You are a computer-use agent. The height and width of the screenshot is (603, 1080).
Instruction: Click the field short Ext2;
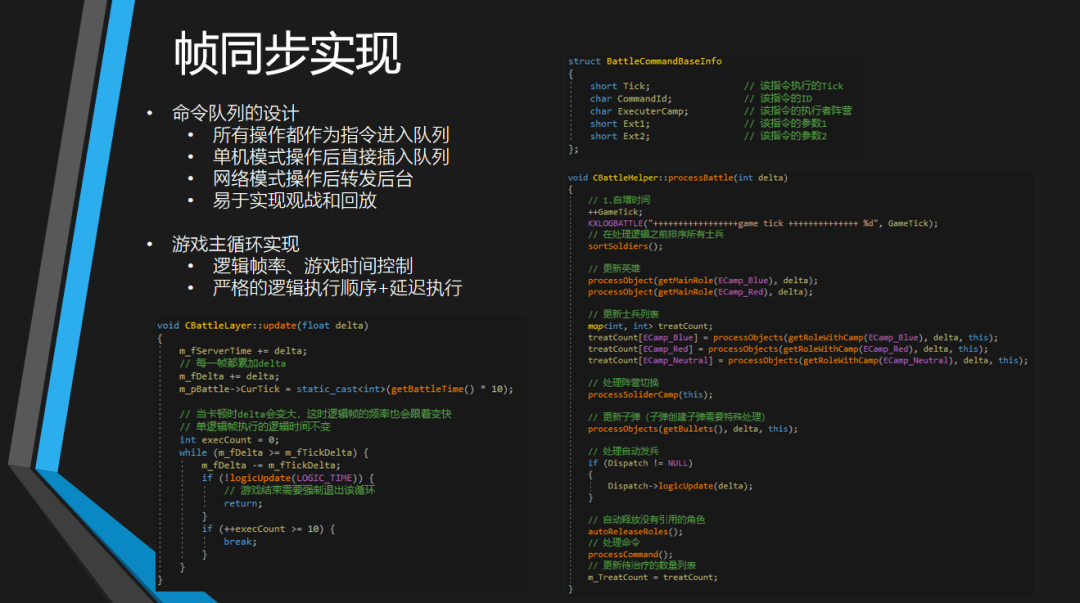620,136
